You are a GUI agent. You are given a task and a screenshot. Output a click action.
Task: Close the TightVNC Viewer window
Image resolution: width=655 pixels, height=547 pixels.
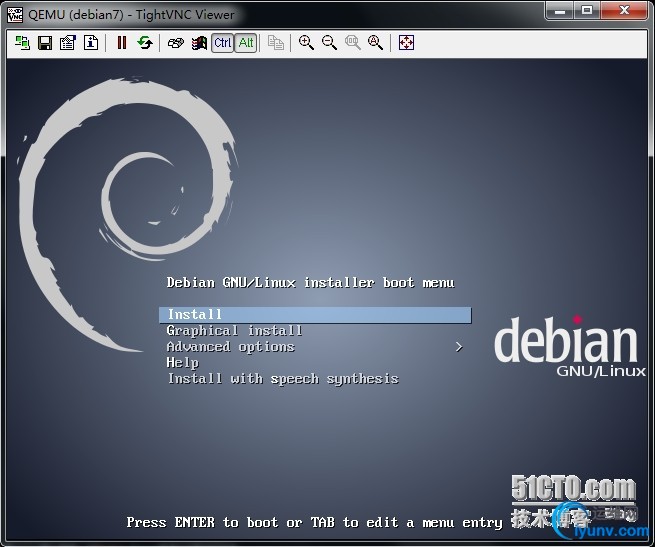pos(625,10)
